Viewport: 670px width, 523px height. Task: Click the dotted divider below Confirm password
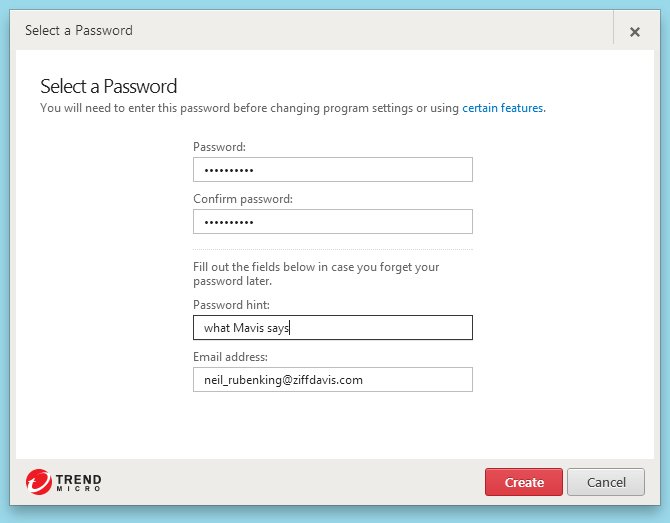333,249
